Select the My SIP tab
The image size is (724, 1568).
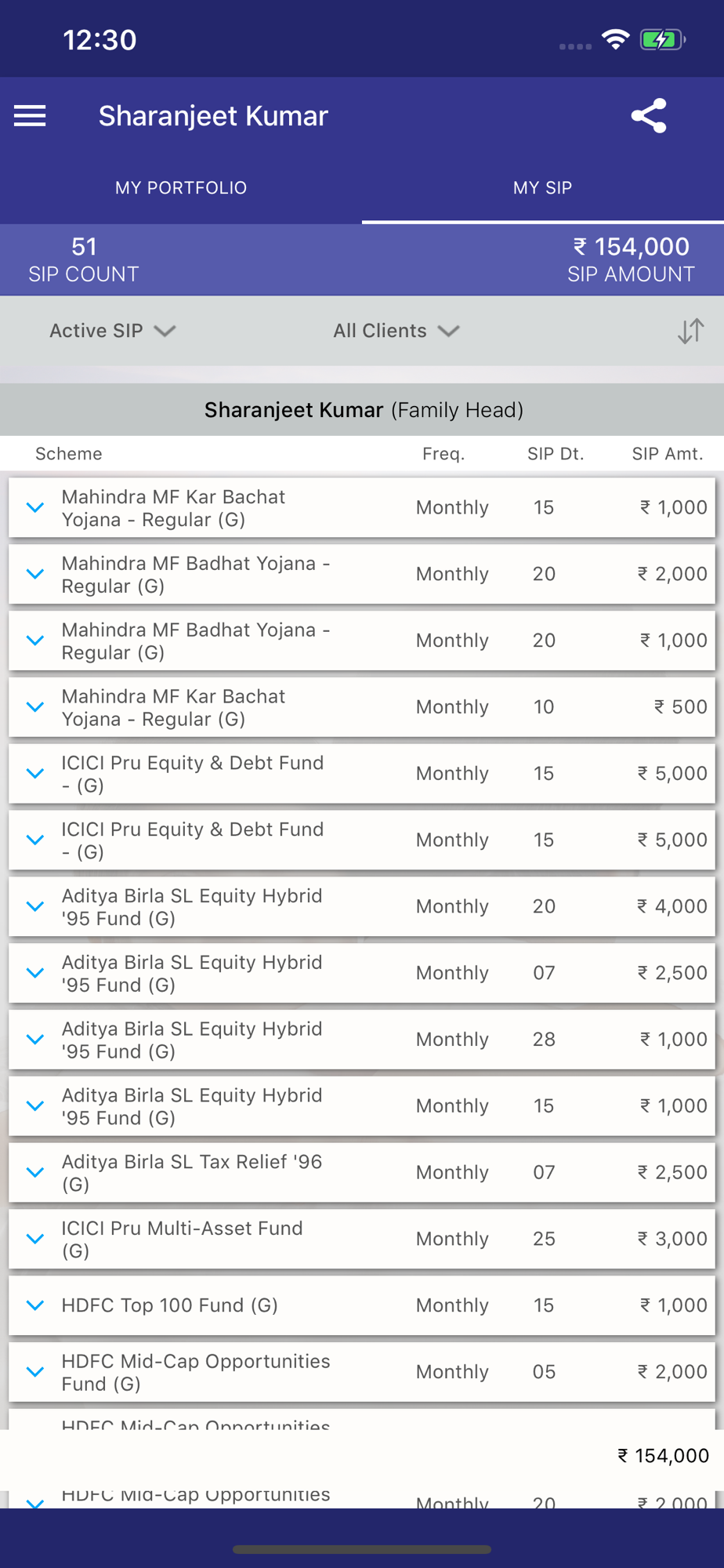tap(543, 187)
